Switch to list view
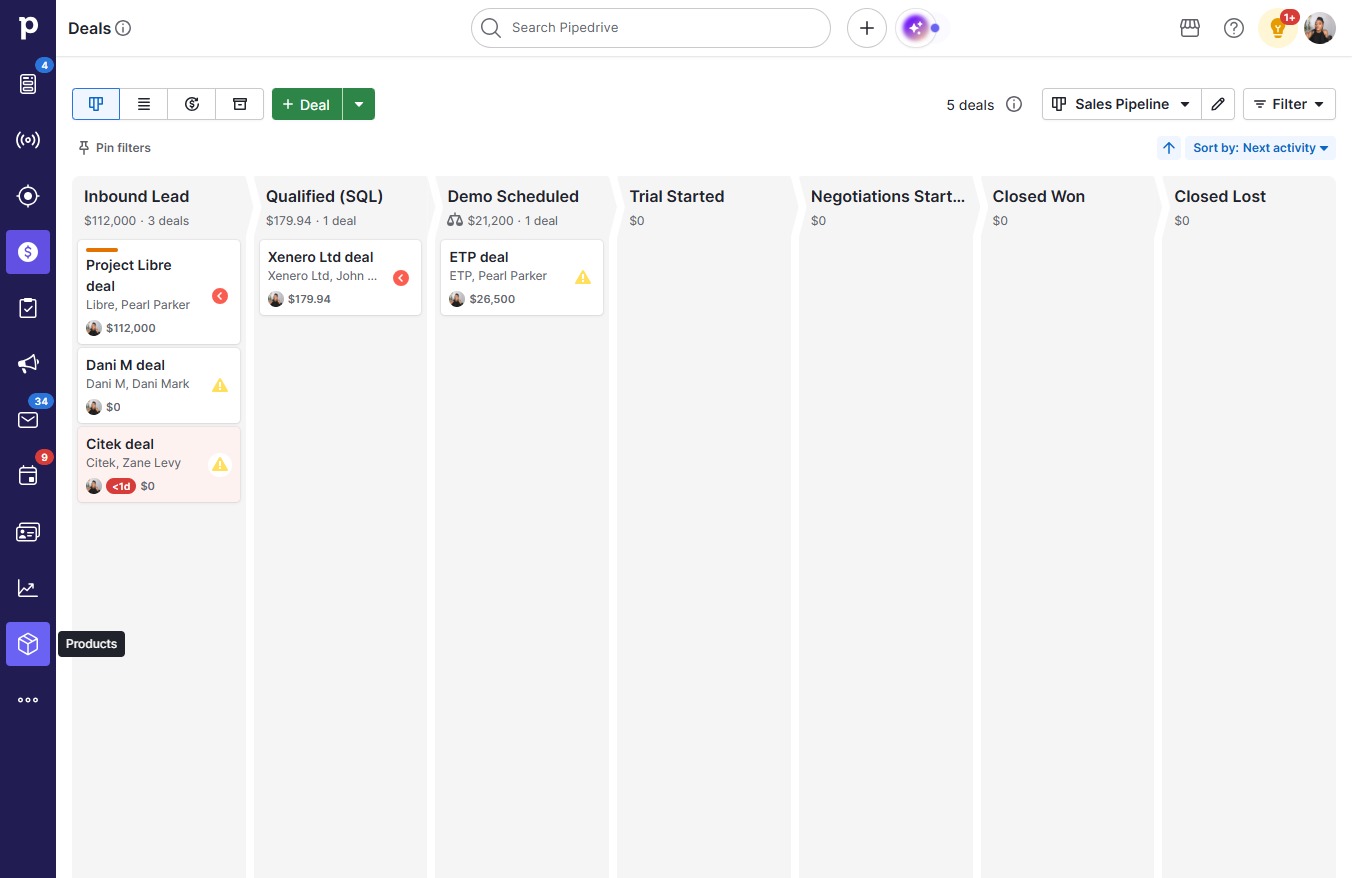1352x878 pixels. point(144,104)
